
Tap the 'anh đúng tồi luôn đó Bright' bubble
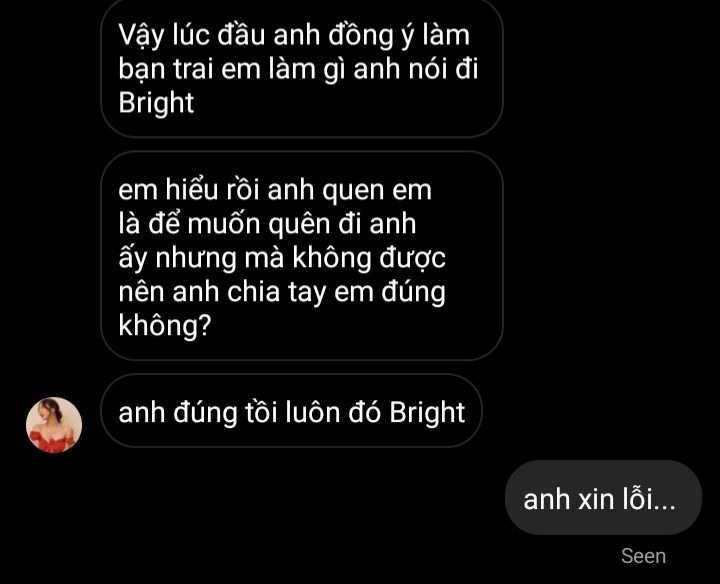point(291,411)
